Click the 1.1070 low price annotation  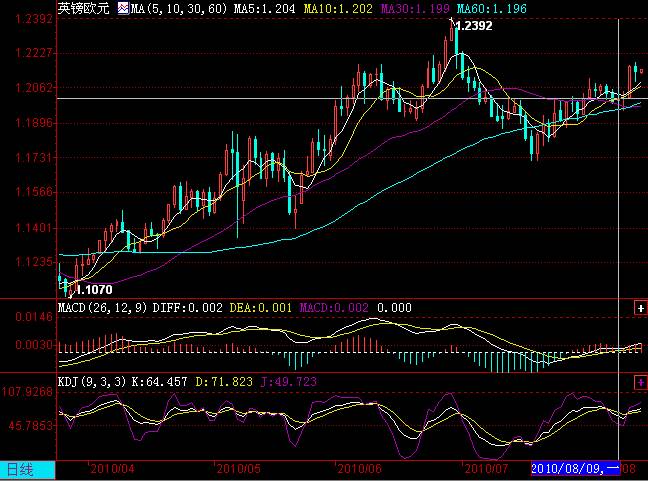pos(95,289)
